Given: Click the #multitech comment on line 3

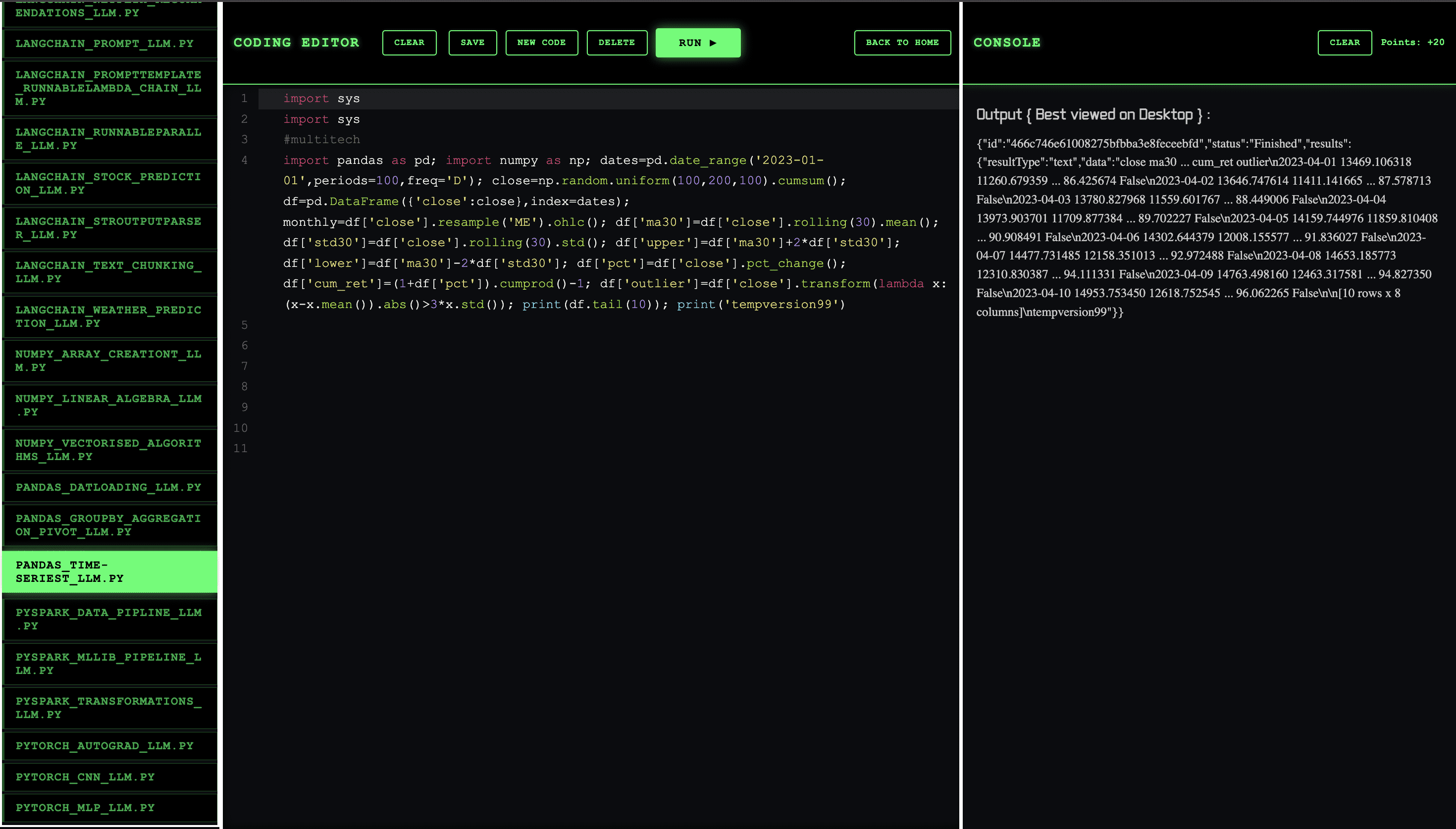Looking at the screenshot, I should pyautogui.click(x=321, y=140).
